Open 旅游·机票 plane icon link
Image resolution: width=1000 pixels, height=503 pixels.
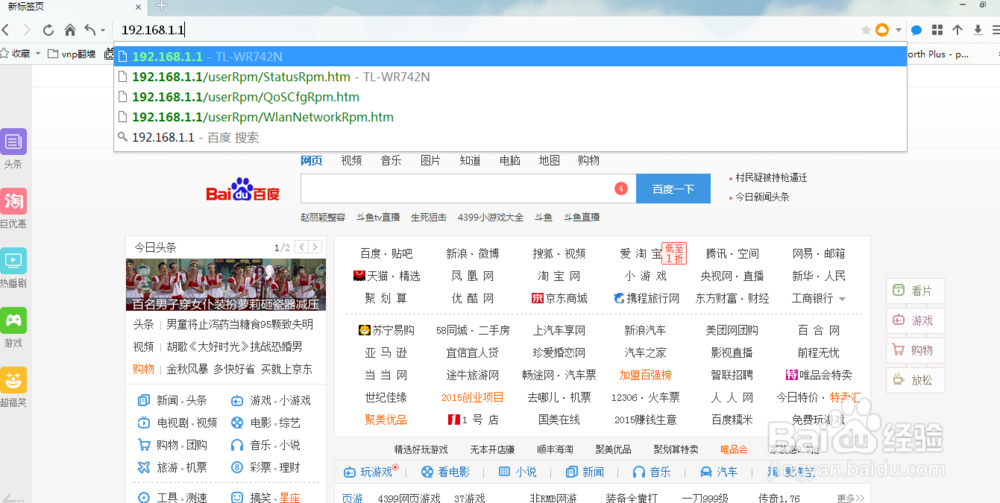click(x=173, y=467)
